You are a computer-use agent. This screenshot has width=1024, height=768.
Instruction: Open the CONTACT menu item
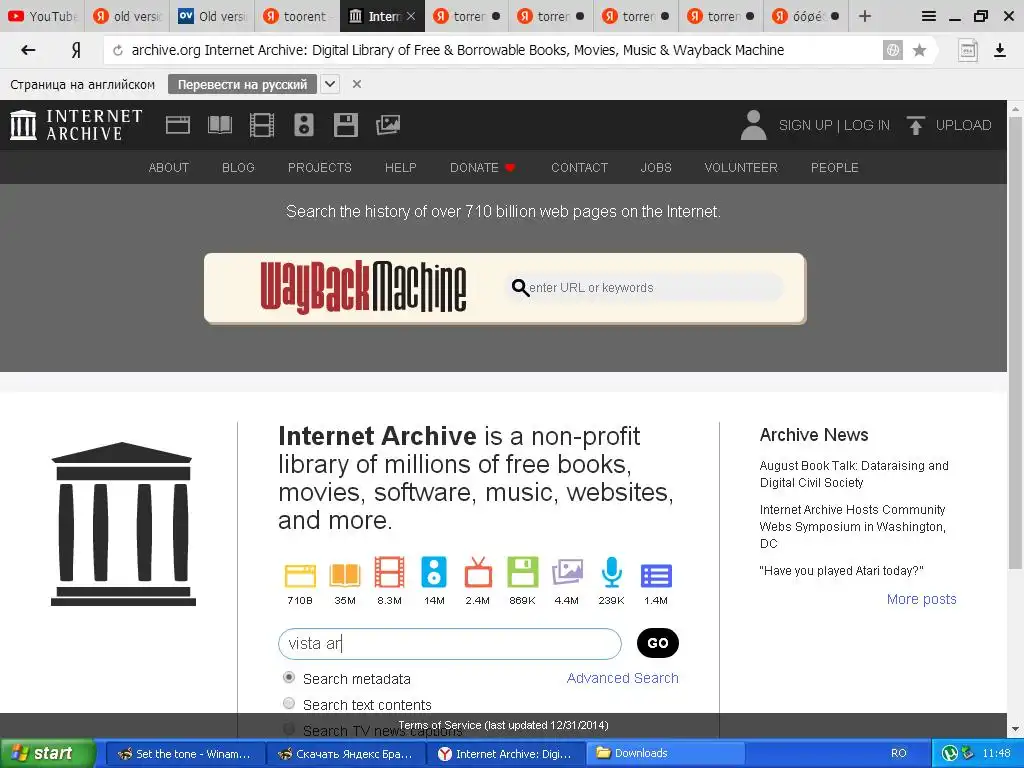pos(579,168)
